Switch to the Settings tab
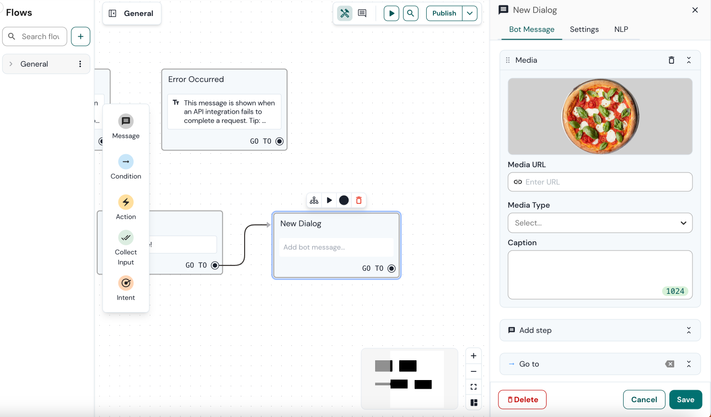711x417 pixels. 584,30
